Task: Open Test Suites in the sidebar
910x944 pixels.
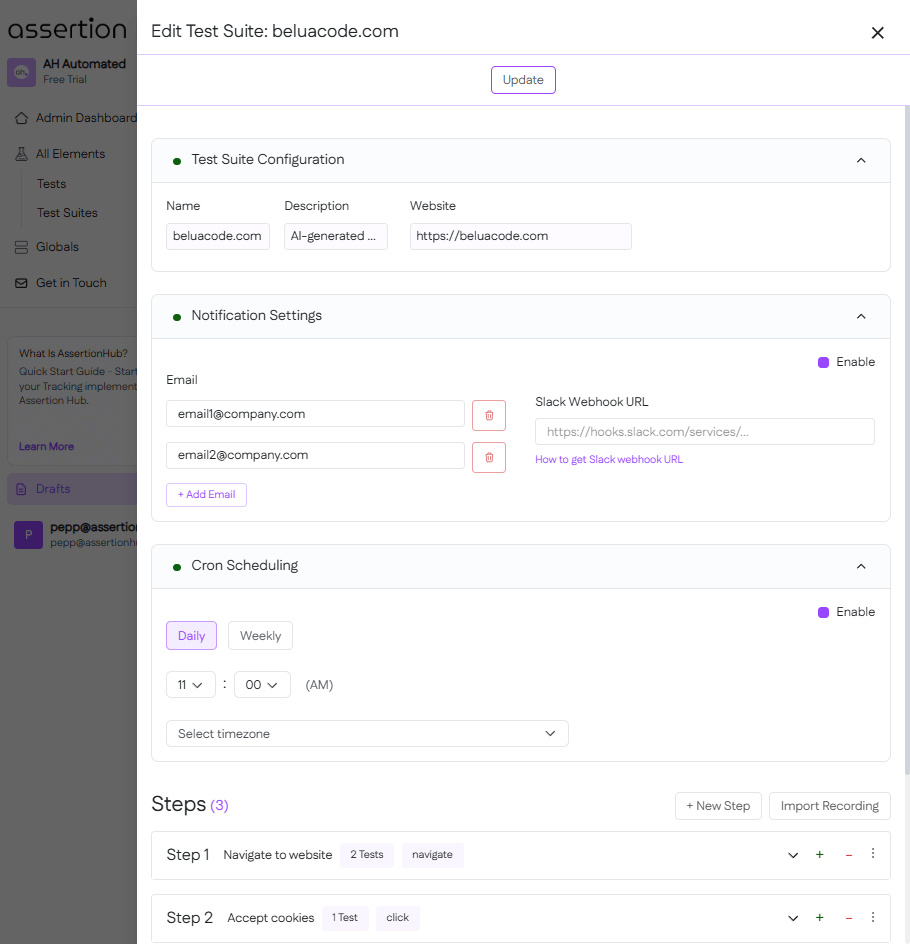Action: (x=68, y=212)
